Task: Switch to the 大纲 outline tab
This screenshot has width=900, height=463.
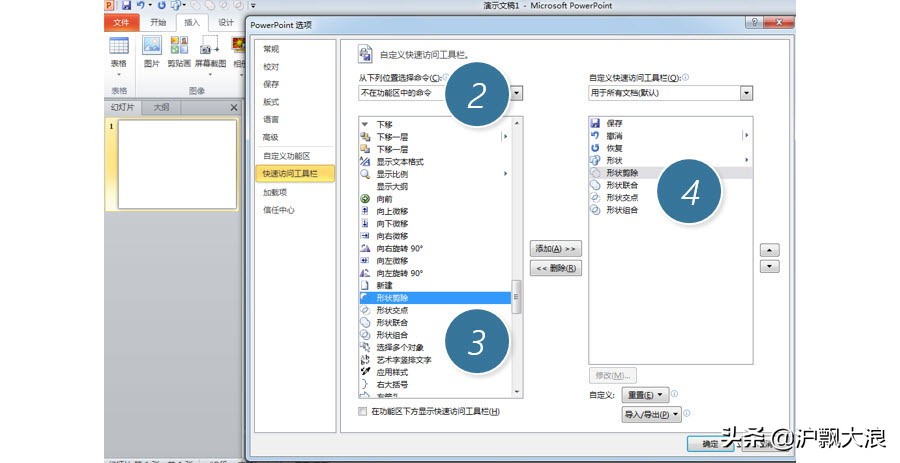Action: (x=161, y=107)
